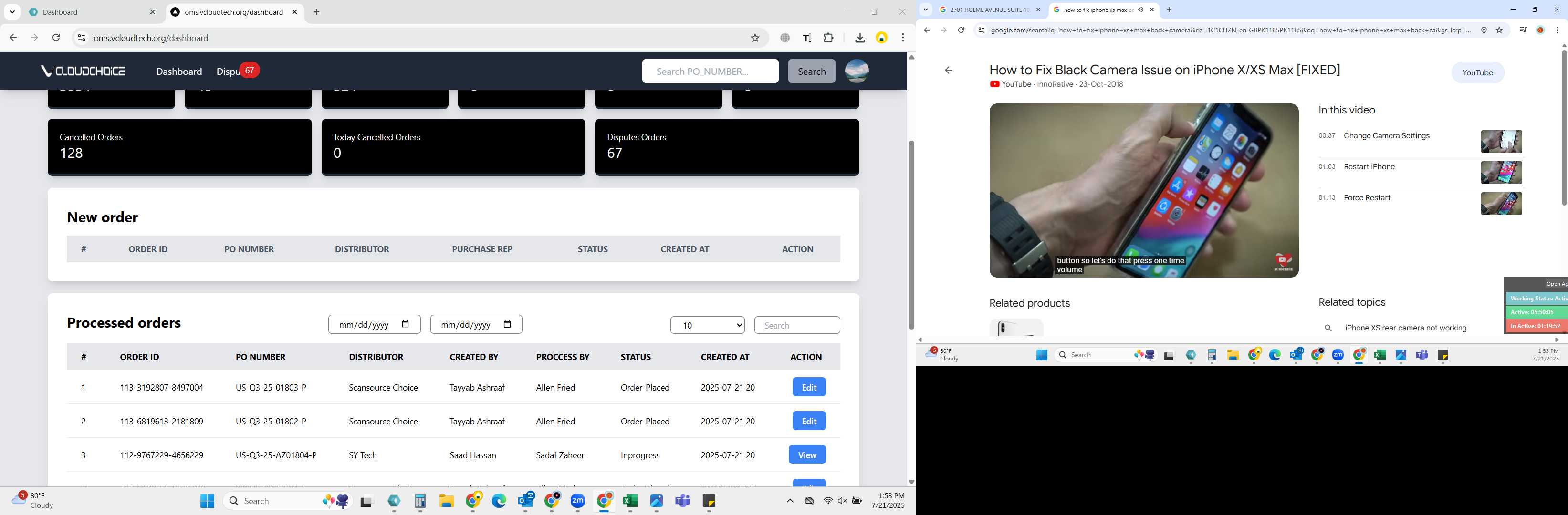Go back in the Google search browser window
1568x515 pixels.
926,31
